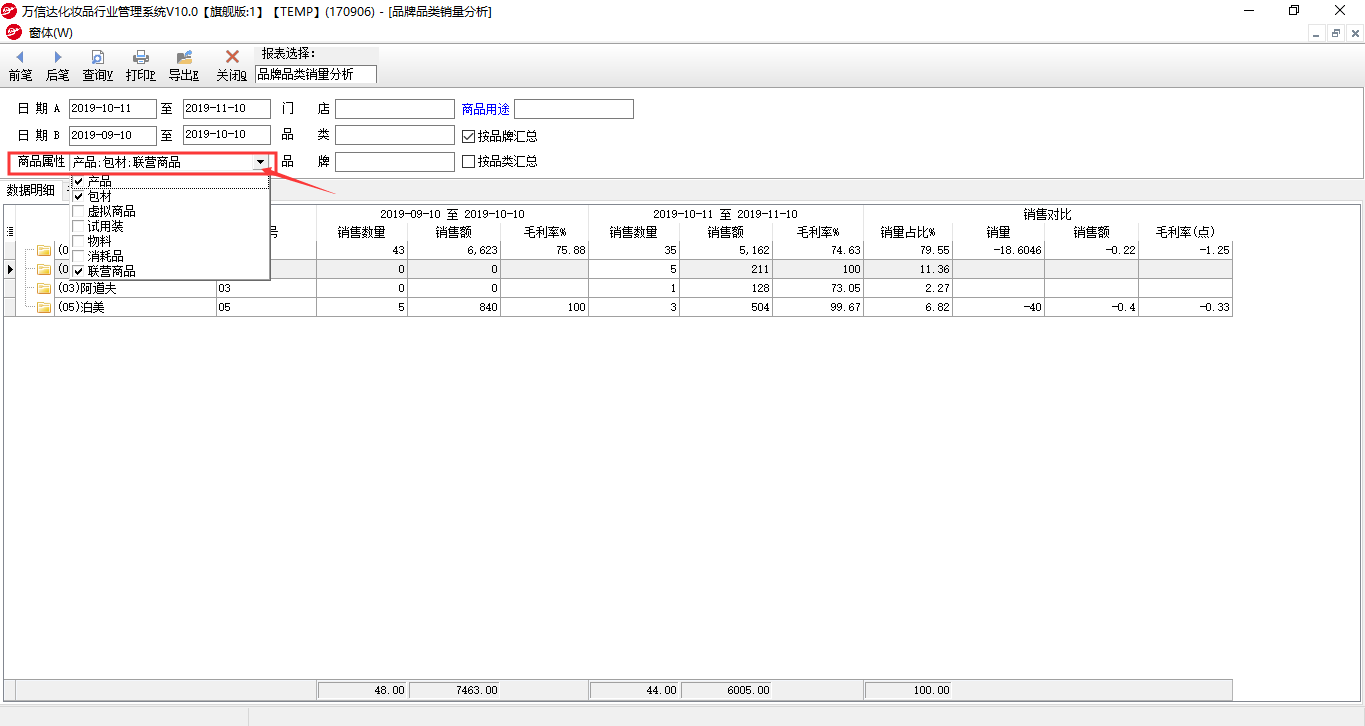Click cell with value 99.67

tap(818, 308)
